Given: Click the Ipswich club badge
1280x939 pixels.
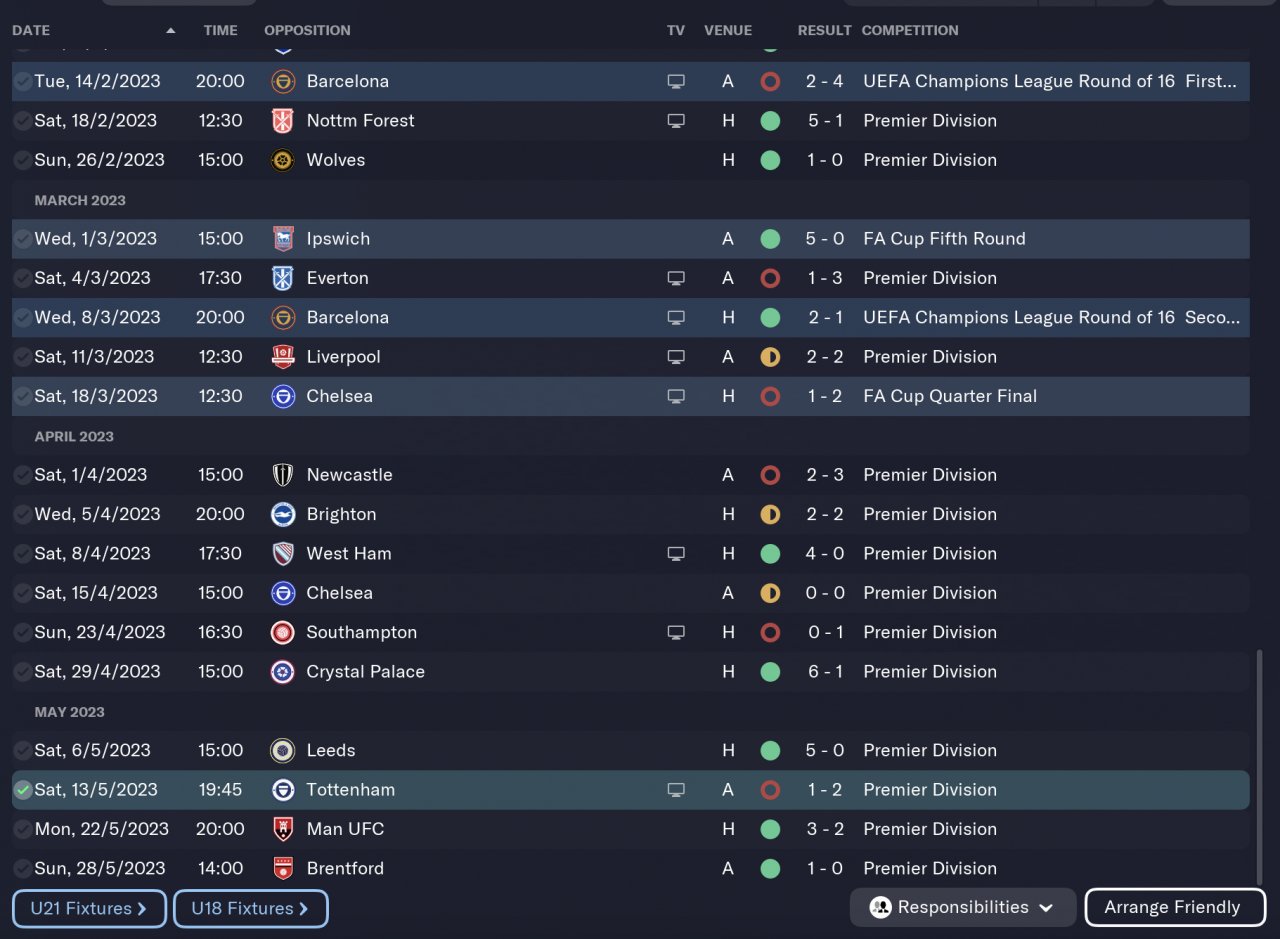Looking at the screenshot, I should (283, 239).
